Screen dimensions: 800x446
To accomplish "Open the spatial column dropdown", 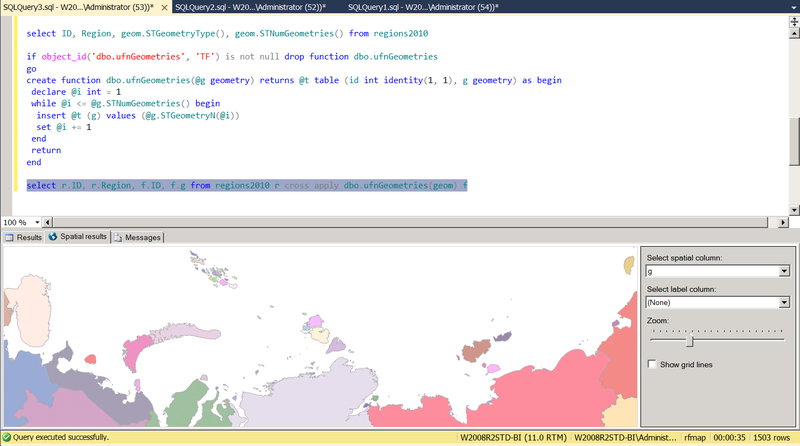I will 784,271.
